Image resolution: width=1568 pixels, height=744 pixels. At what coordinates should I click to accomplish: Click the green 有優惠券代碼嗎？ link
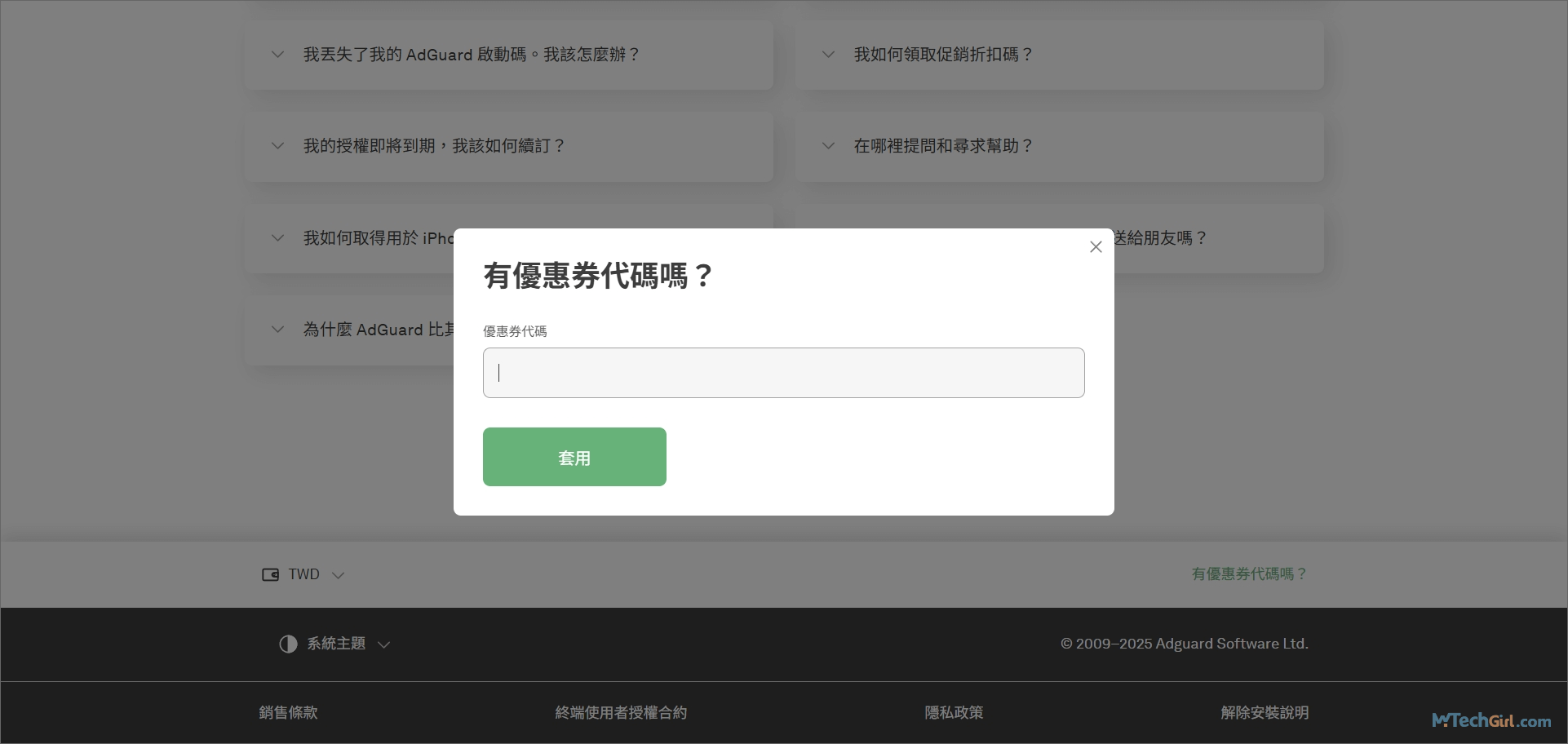pos(1249,574)
